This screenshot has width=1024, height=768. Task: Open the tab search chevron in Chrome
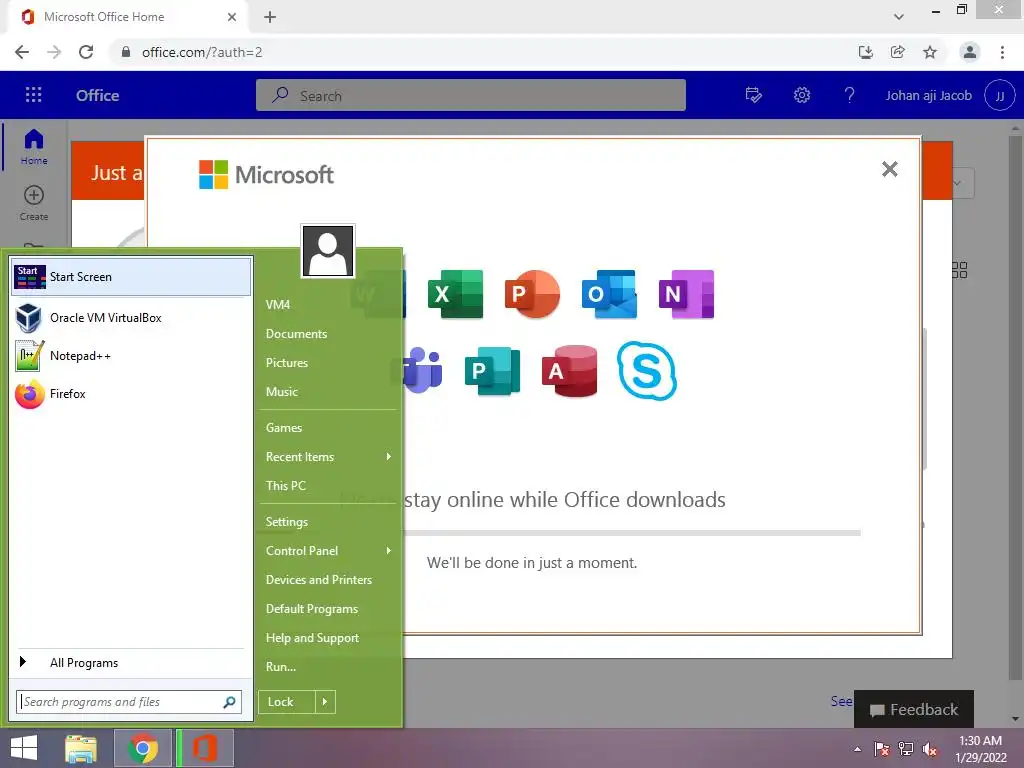(899, 17)
